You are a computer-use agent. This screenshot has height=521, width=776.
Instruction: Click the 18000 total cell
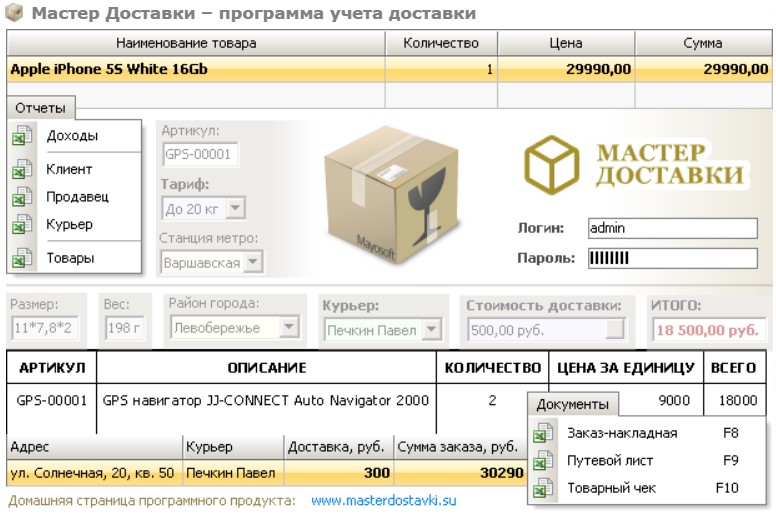click(x=737, y=400)
